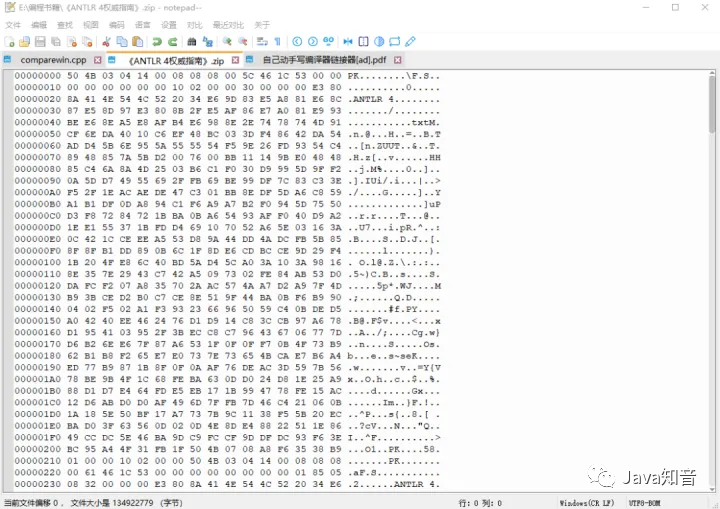Image resolution: width=720 pixels, height=509 pixels.
Task: Switch to the 自己动手写编译器链接器[ad].pdf tab
Action: pos(324,60)
